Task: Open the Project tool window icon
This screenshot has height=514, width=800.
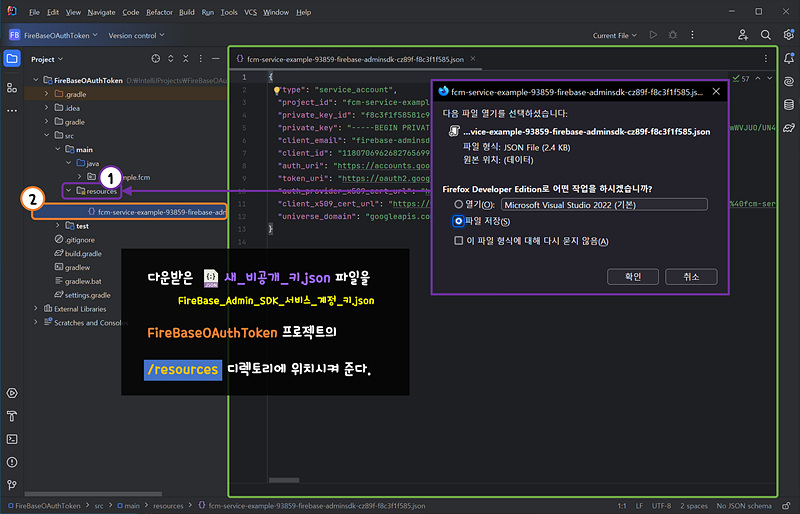Action: click(12, 59)
